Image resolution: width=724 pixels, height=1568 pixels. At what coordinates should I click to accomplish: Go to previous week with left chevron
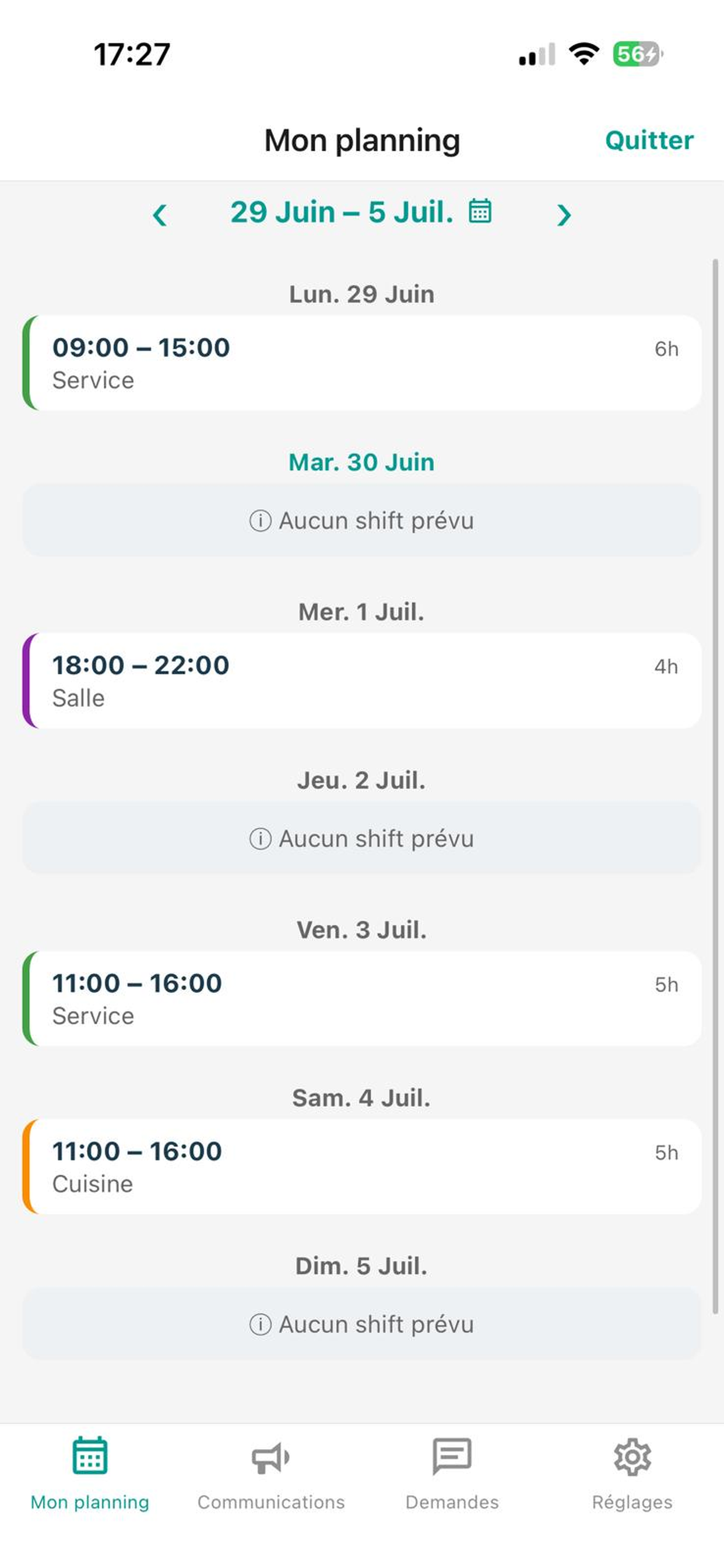point(160,215)
